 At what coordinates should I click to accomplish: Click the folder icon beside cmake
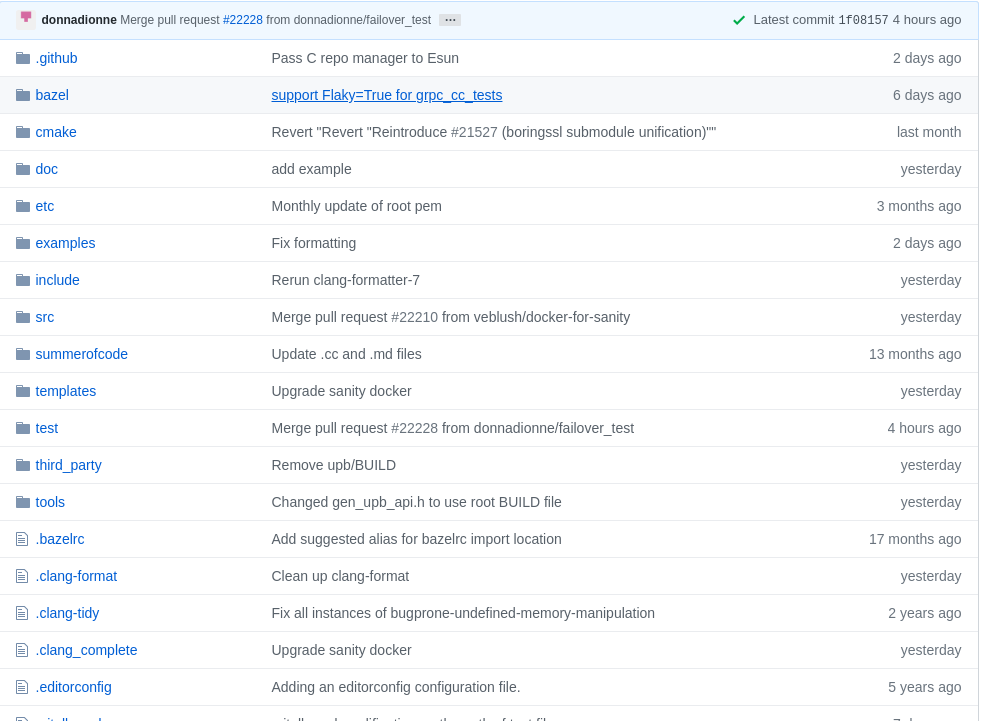click(23, 132)
